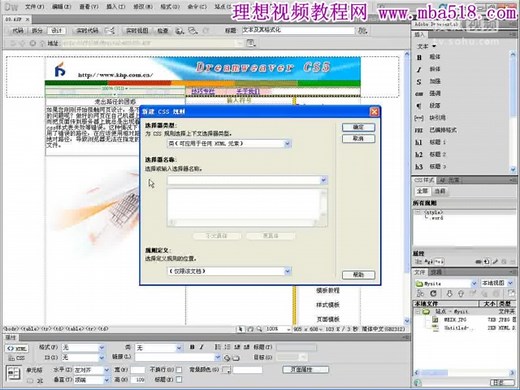Select the Emphasis em (强调) insert icon
This screenshot has height=390, width=520.
point(419,94)
